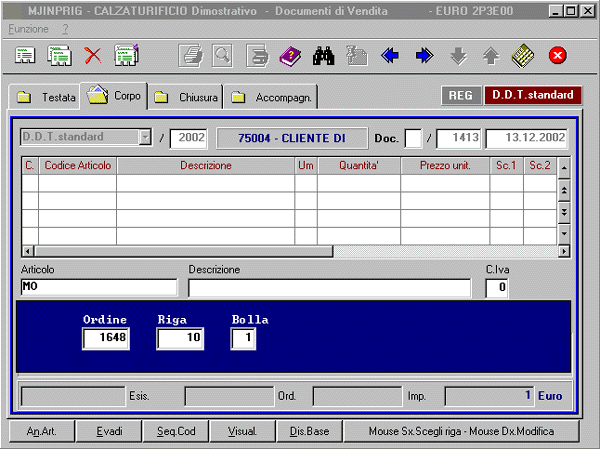Click the Um column header
Screen dimensions: 600x449
pos(306,165)
